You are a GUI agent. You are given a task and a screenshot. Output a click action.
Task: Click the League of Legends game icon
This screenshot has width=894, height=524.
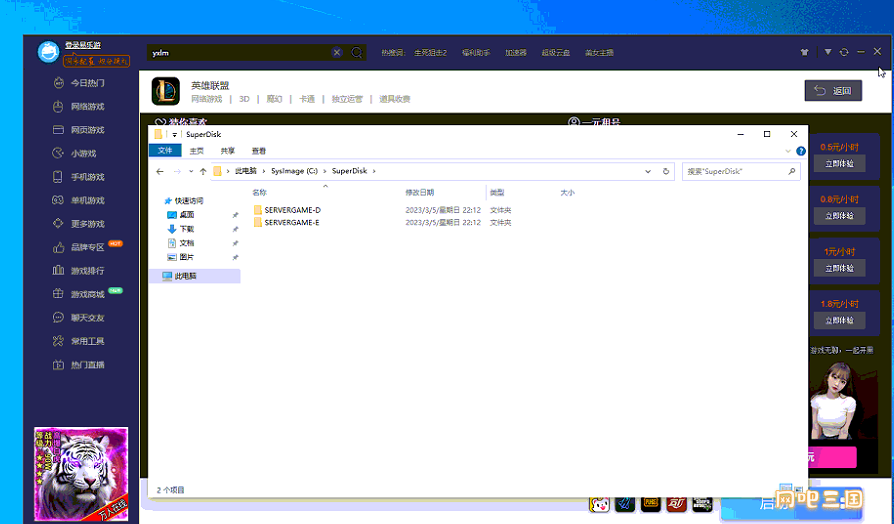point(166,91)
